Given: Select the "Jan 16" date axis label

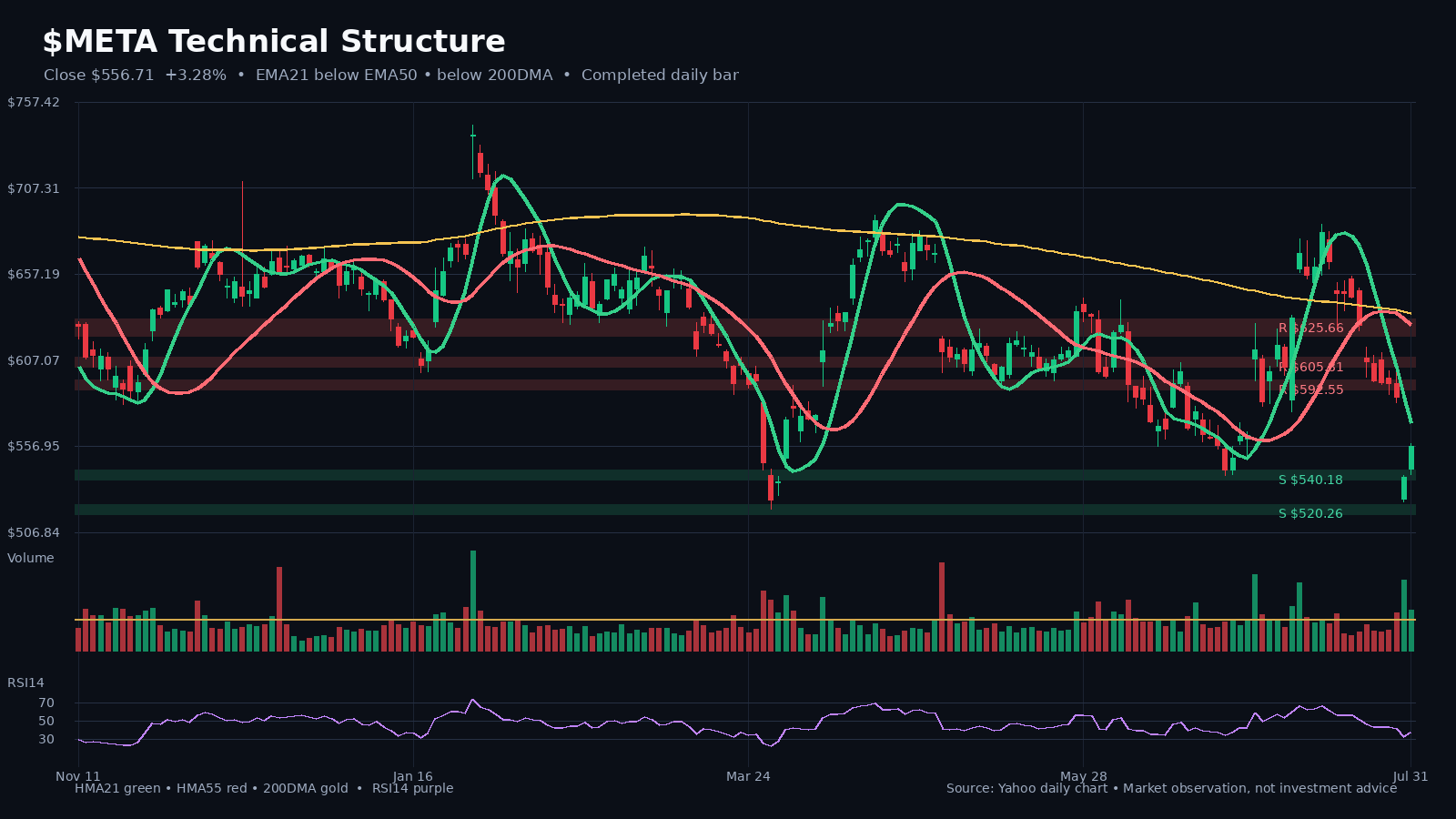Looking at the screenshot, I should pos(413,776).
